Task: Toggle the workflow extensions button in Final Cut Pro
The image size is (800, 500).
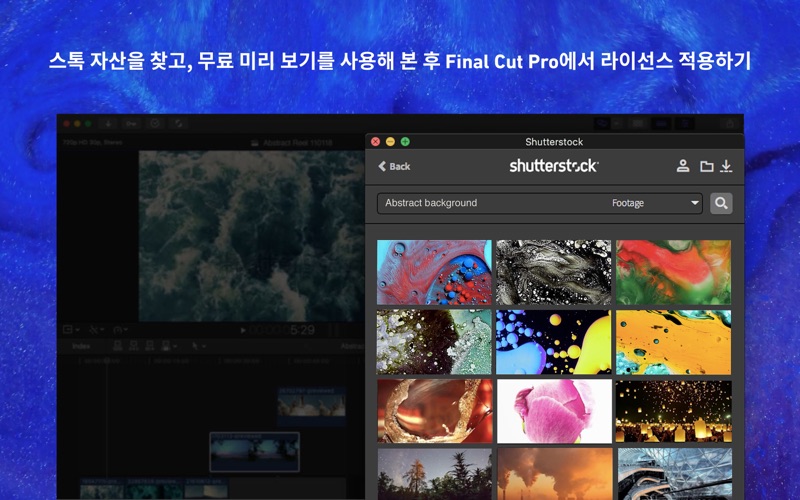Action: tap(602, 123)
